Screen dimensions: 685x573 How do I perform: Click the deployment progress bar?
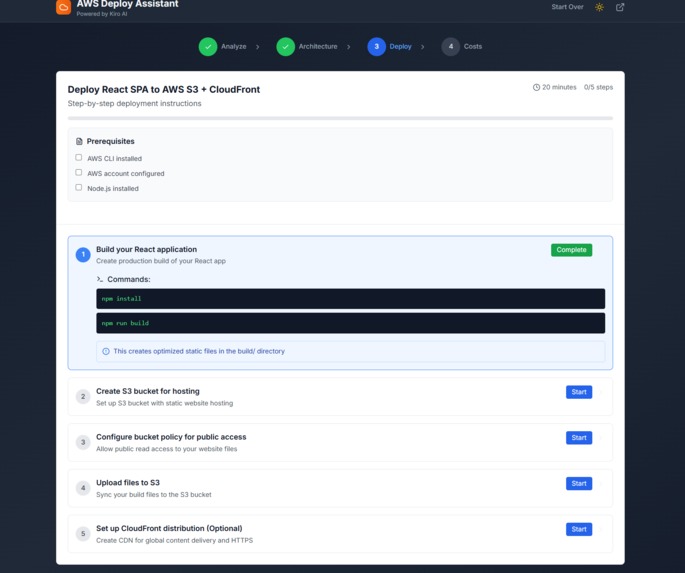point(340,118)
